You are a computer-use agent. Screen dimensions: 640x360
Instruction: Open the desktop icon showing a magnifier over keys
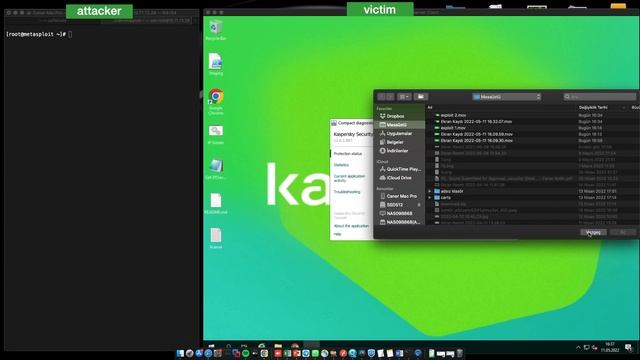216,134
